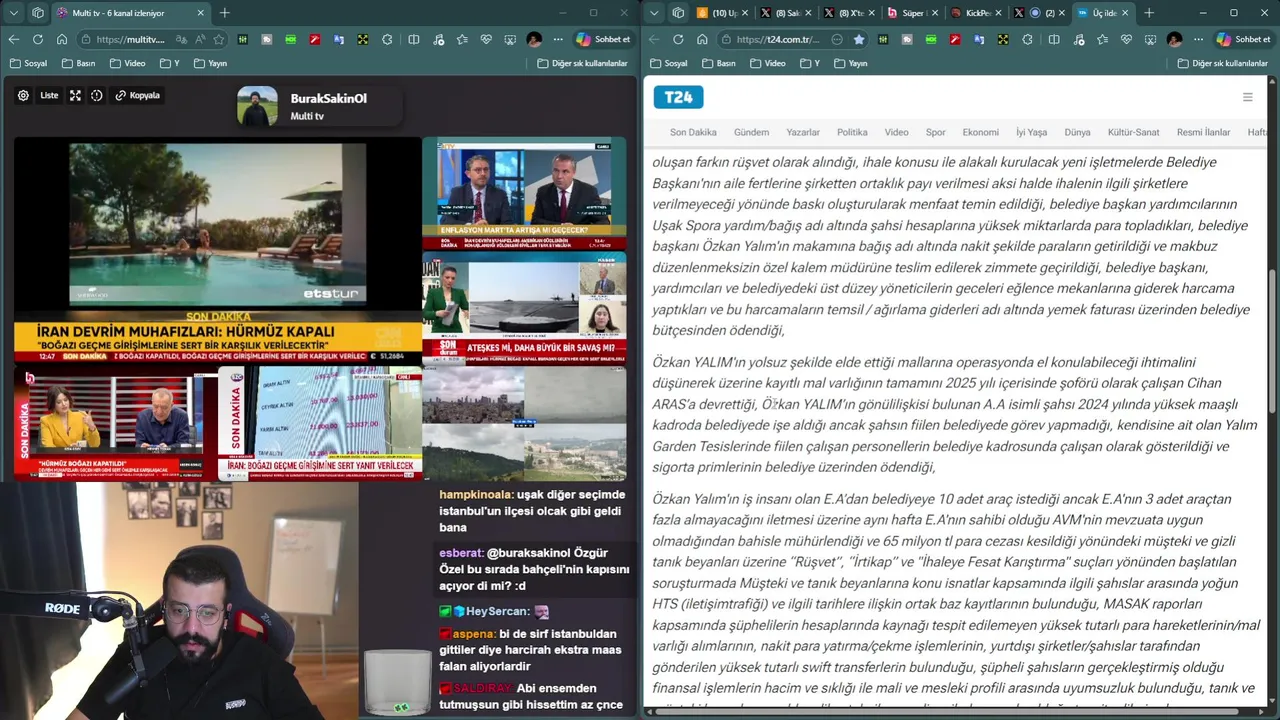
Task: Click read aloud icon in Multi tv address bar
Action: point(200,40)
